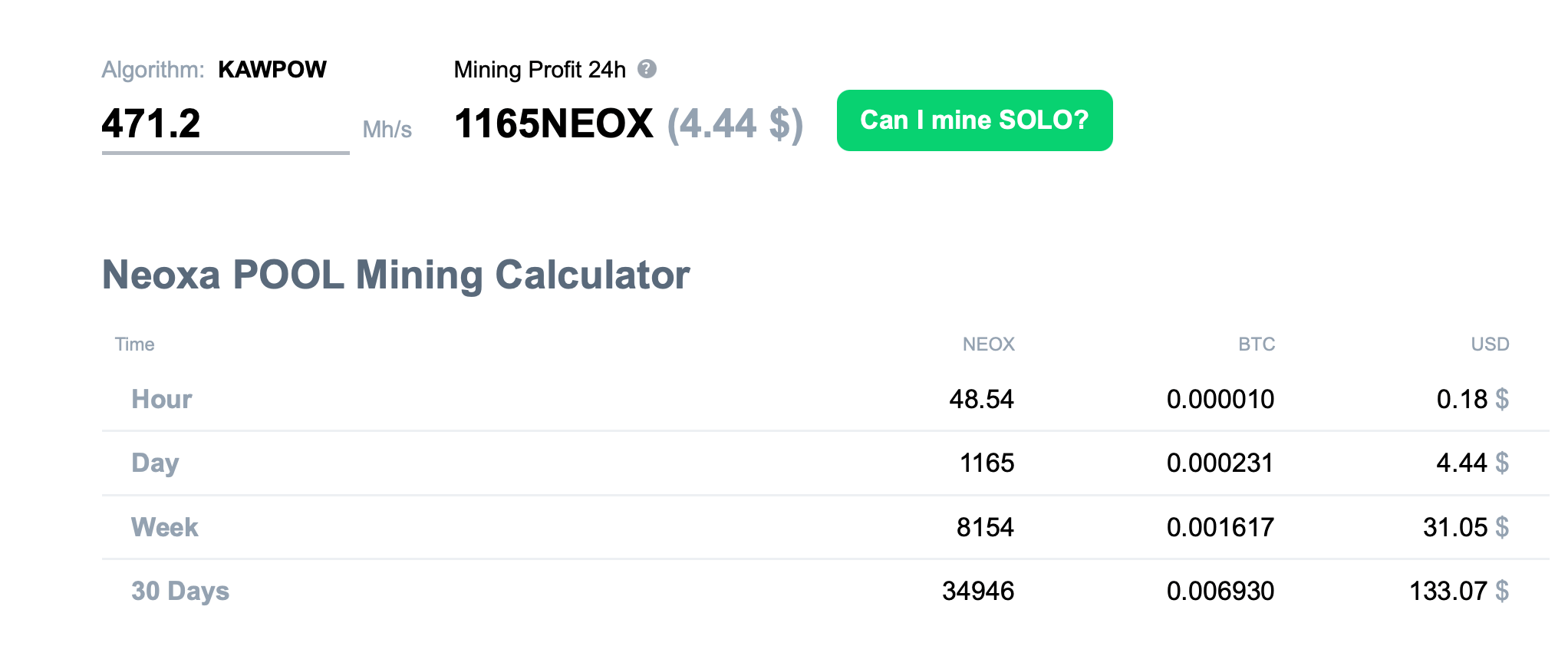Click the Mining Profit 24h help icon
This screenshot has width=1568, height=646.
(x=647, y=69)
